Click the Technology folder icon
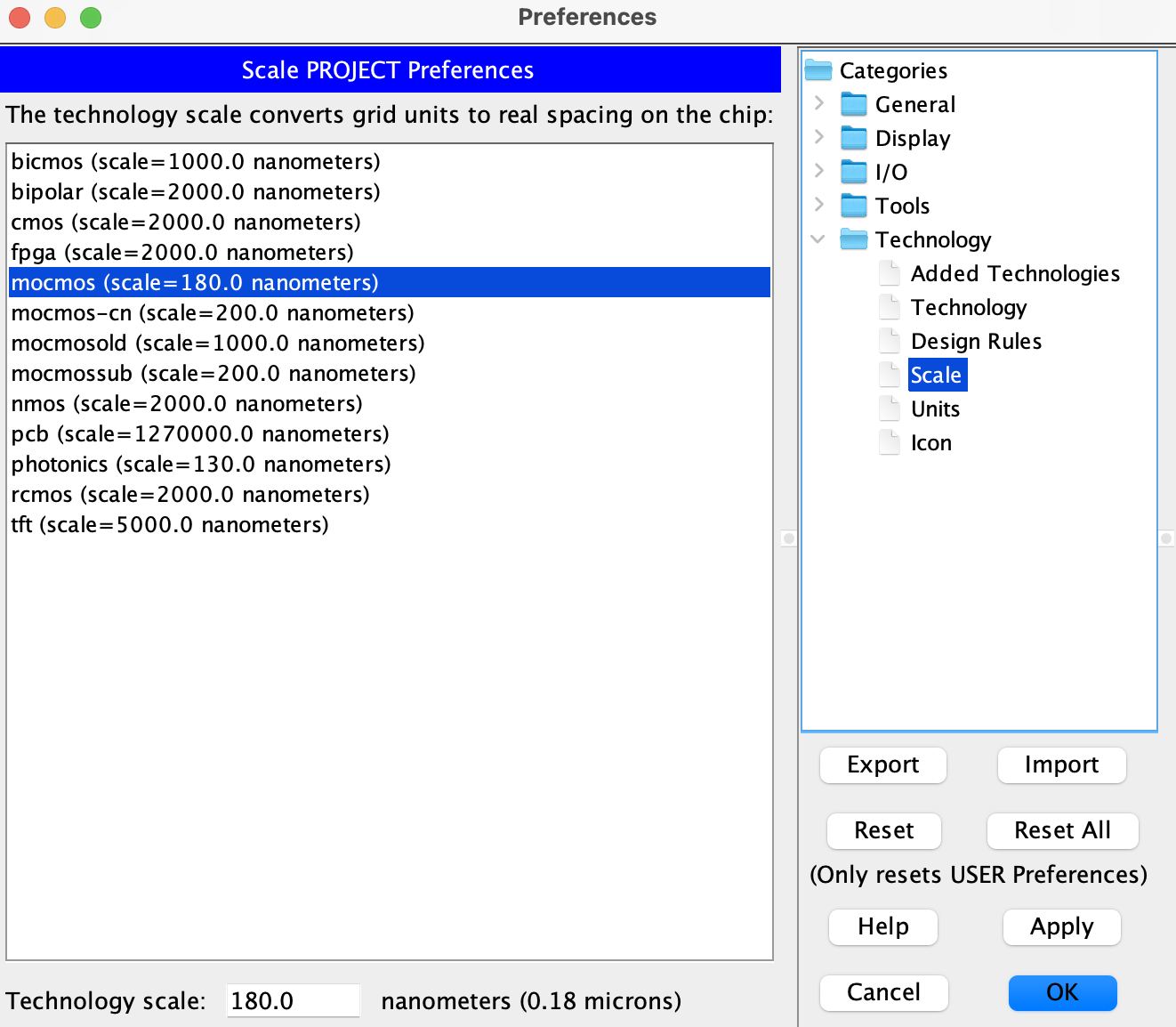Image resolution: width=1176 pixels, height=1027 pixels. click(x=853, y=240)
